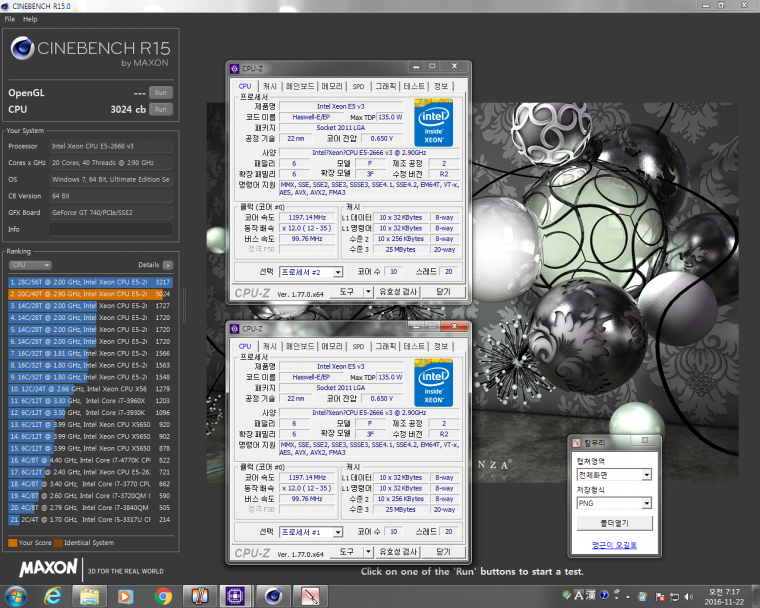Select your score row 20C/40T at 3024

click(x=90, y=294)
